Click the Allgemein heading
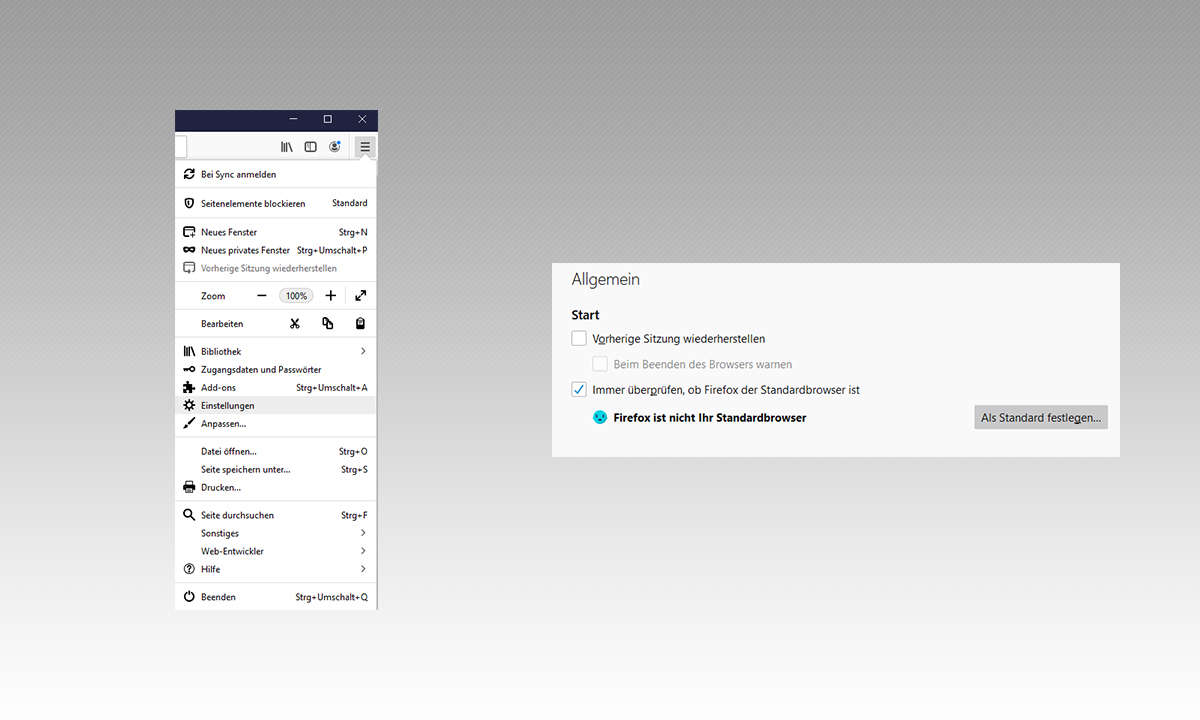The width and height of the screenshot is (1200, 720). (606, 280)
